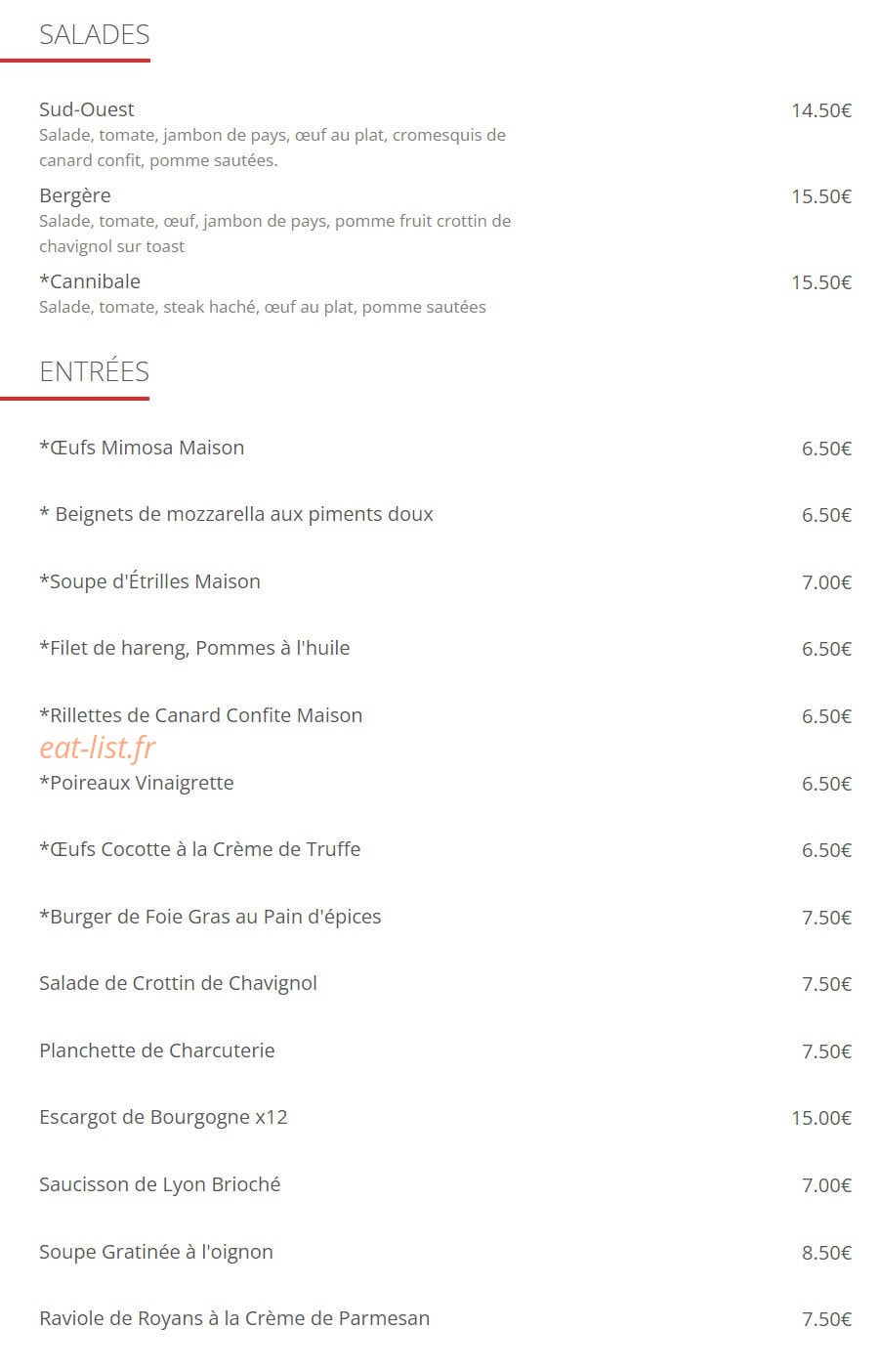880x1372 pixels.
Task: Click the Poireaux Vinaigrette entry
Action: [x=137, y=783]
